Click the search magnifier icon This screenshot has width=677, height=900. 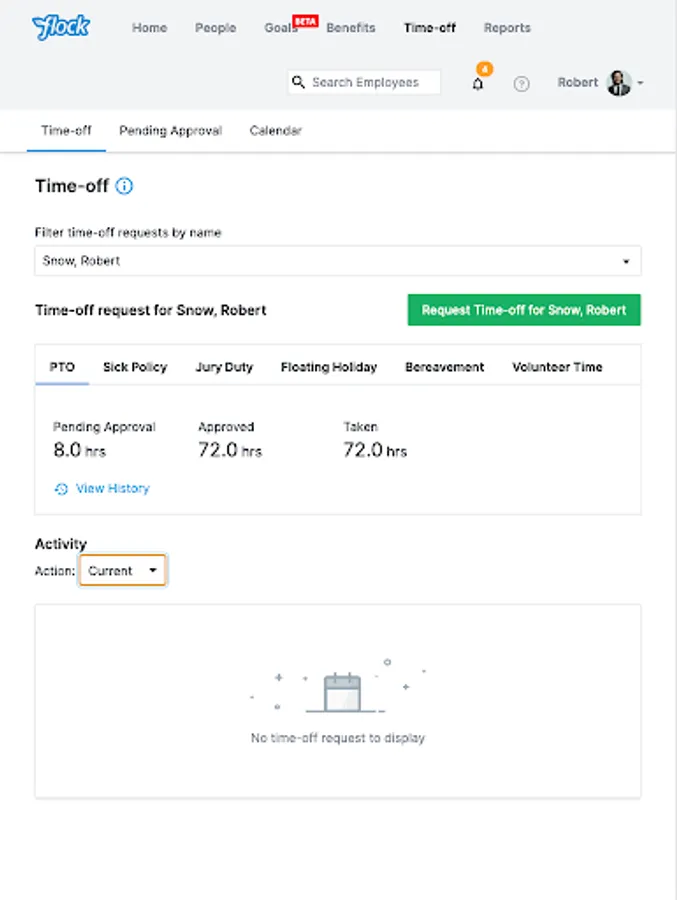(297, 83)
